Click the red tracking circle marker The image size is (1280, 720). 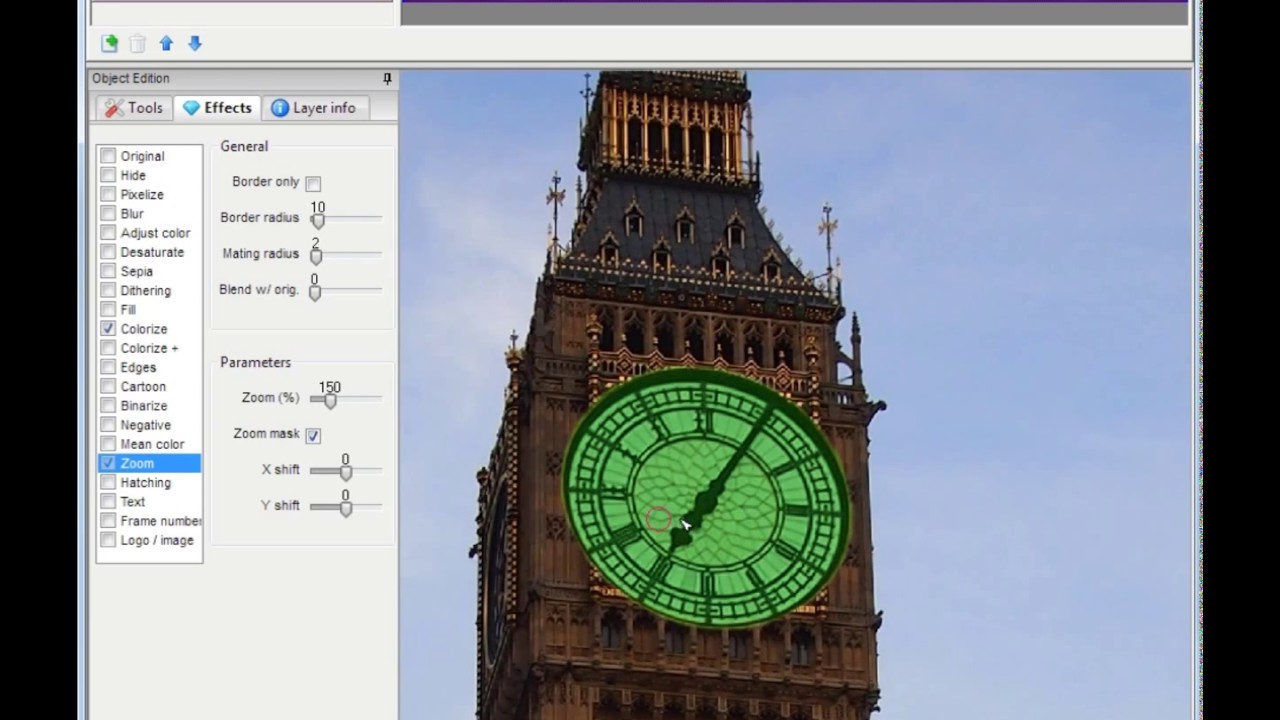pyautogui.click(x=659, y=518)
